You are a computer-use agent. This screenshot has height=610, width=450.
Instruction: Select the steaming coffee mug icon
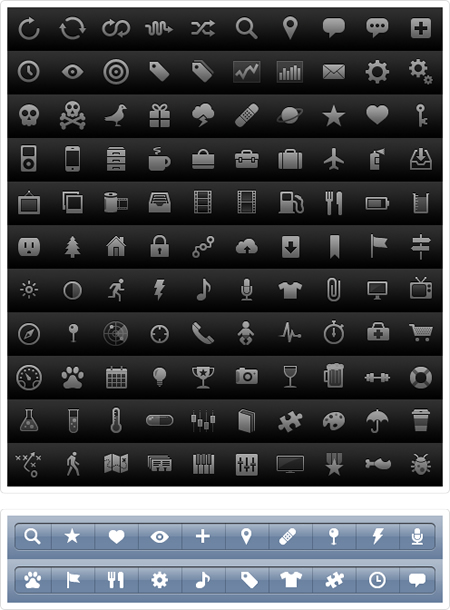pyautogui.click(x=159, y=159)
